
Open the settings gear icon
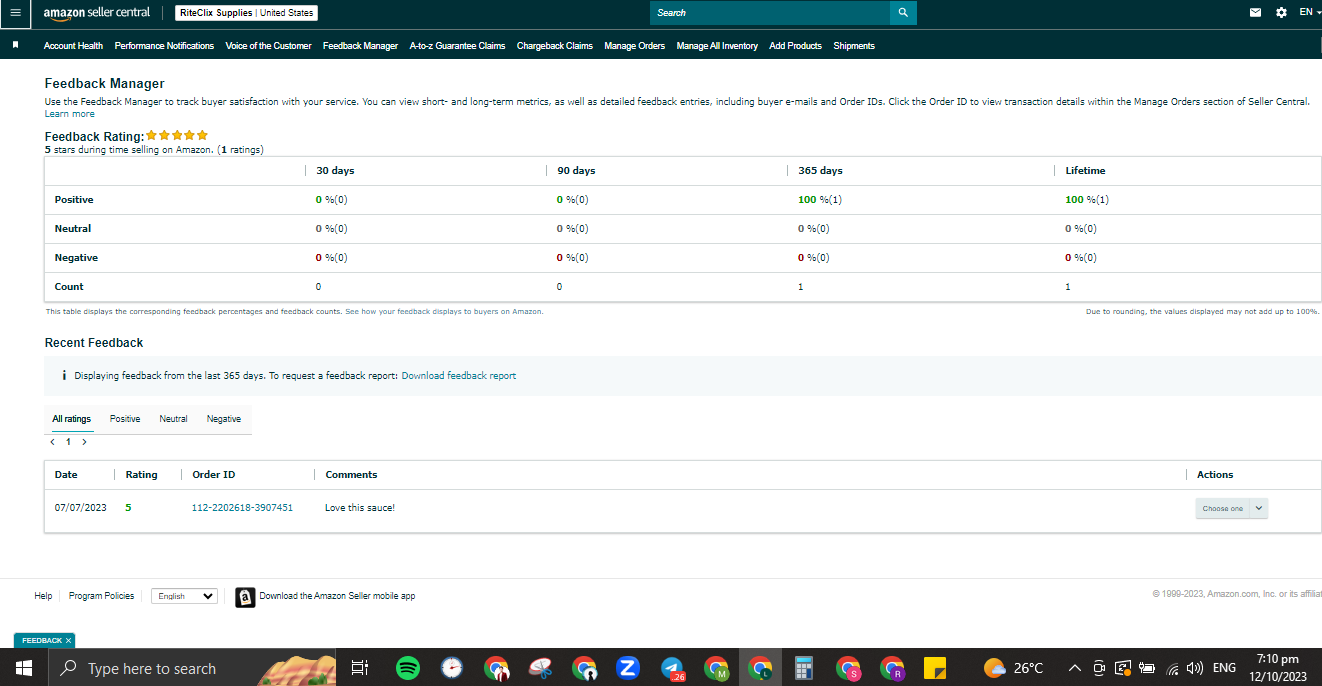[1282, 13]
